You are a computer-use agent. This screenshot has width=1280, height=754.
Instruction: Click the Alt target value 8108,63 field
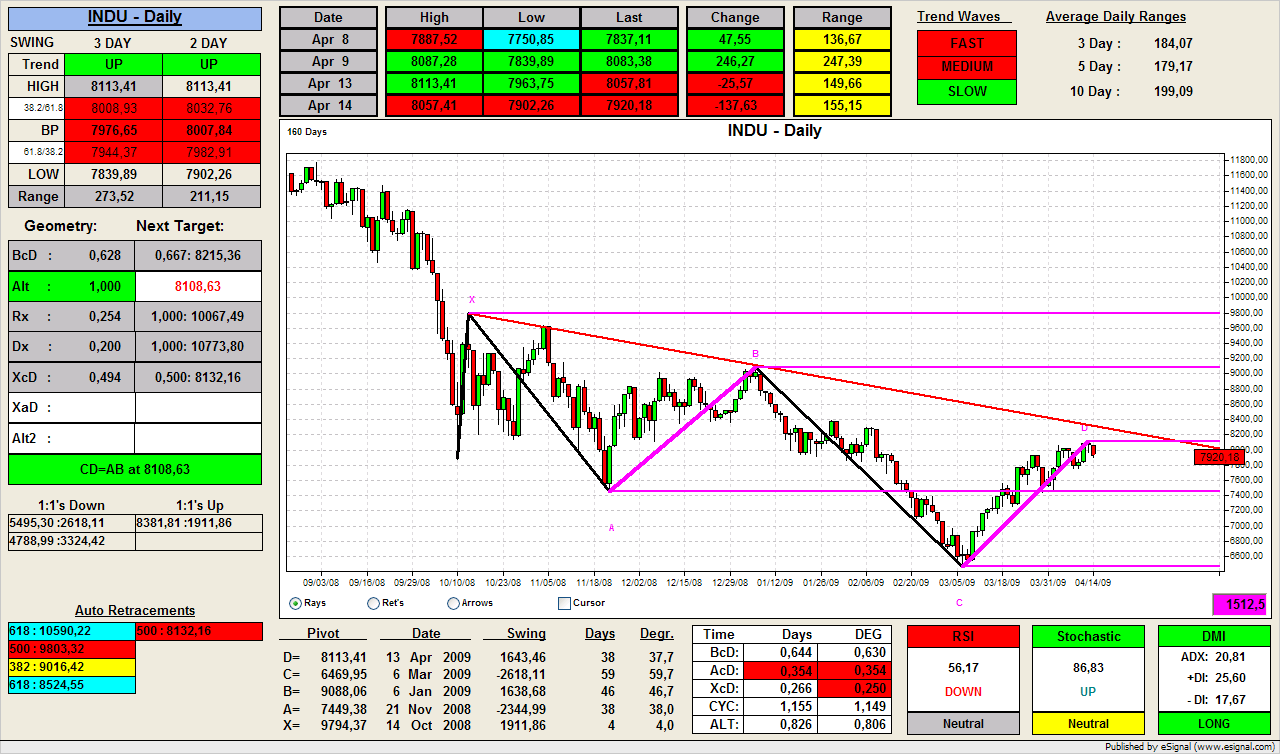[197, 286]
